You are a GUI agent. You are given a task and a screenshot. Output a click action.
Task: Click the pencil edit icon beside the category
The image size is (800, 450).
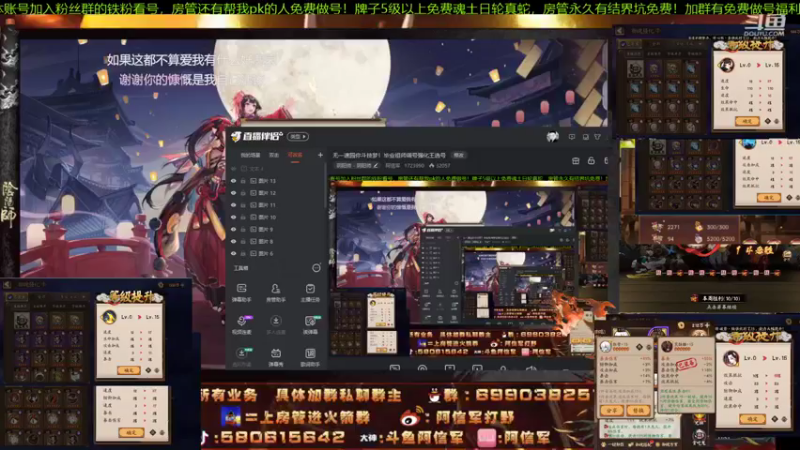[x=376, y=166]
